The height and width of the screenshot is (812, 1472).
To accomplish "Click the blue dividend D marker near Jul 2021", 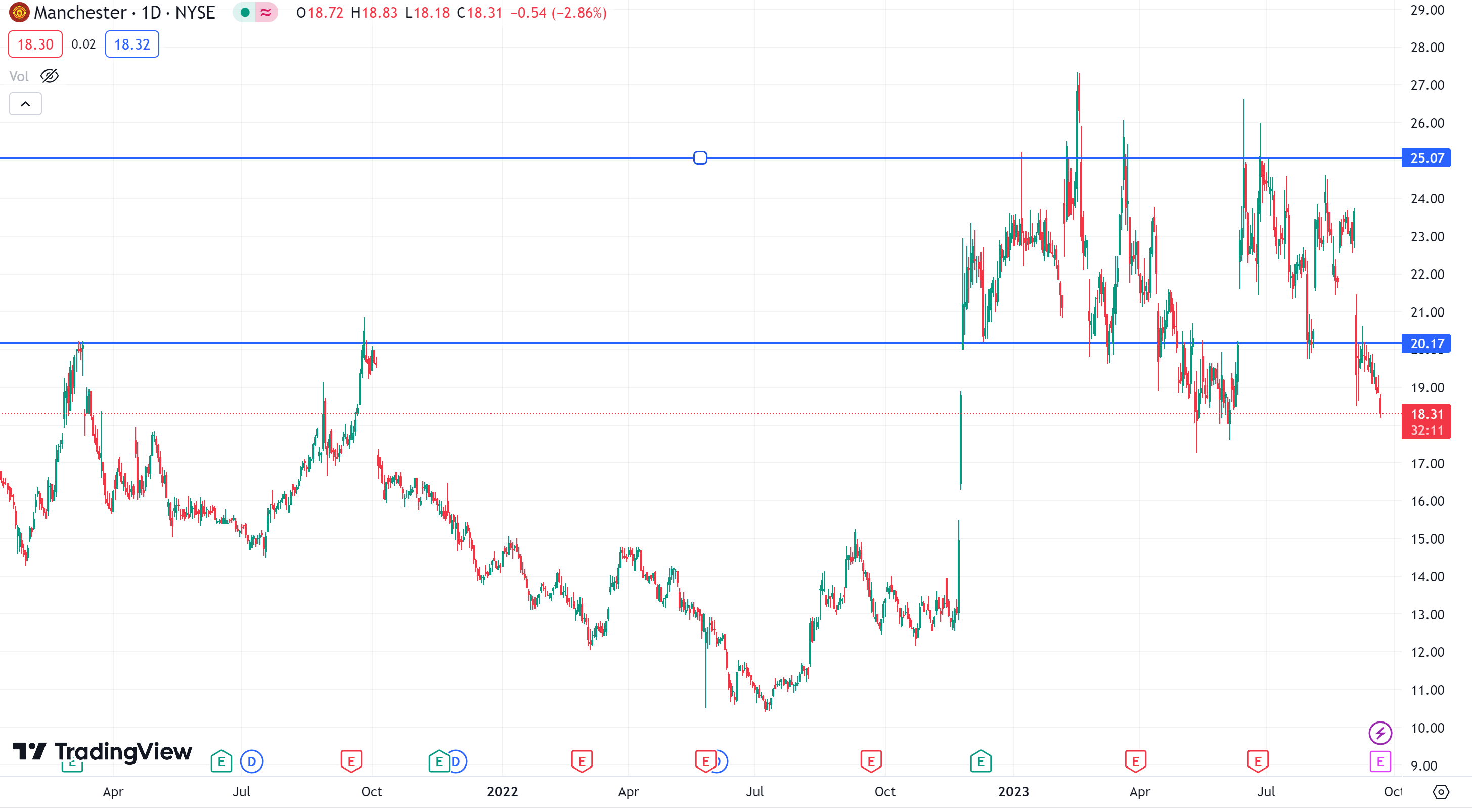I will point(252,762).
